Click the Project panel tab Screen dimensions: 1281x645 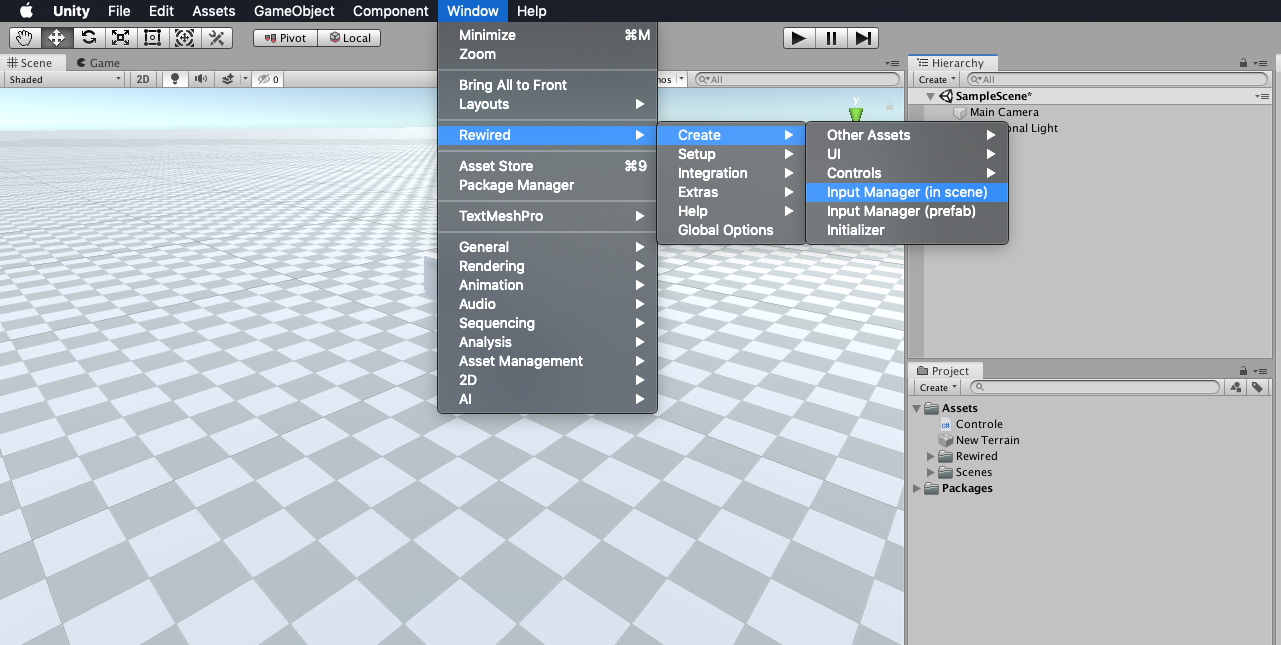pyautogui.click(x=944, y=370)
